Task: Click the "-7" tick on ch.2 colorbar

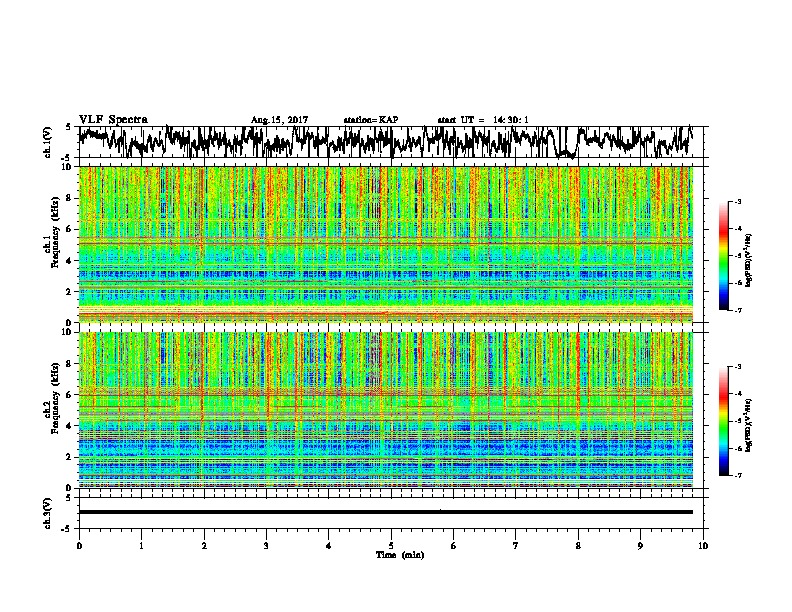Action: click(738, 476)
